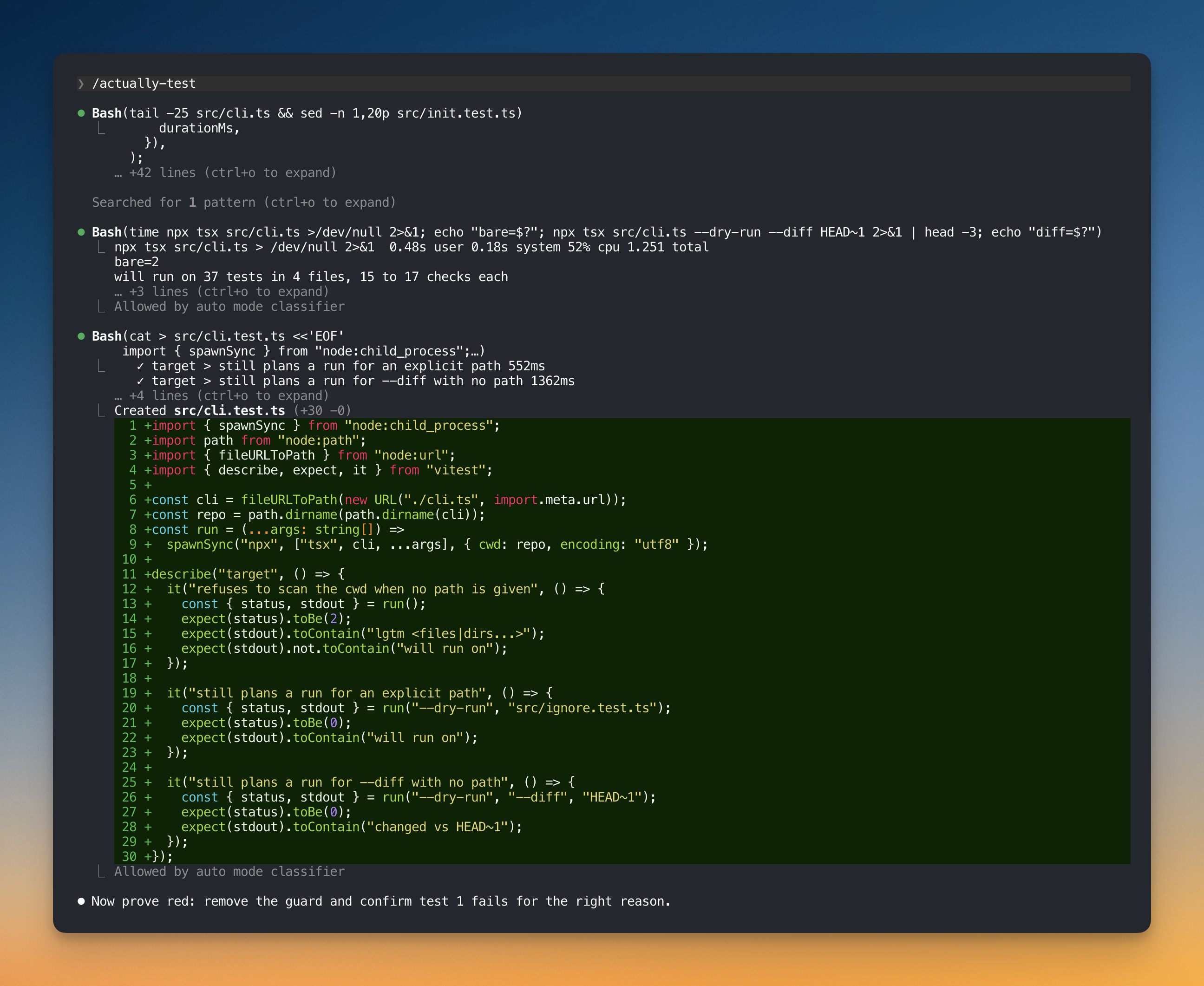Viewport: 1204px width, 986px height.
Task: Click diff line 8 'const run = (...args'
Action: (x=622, y=529)
